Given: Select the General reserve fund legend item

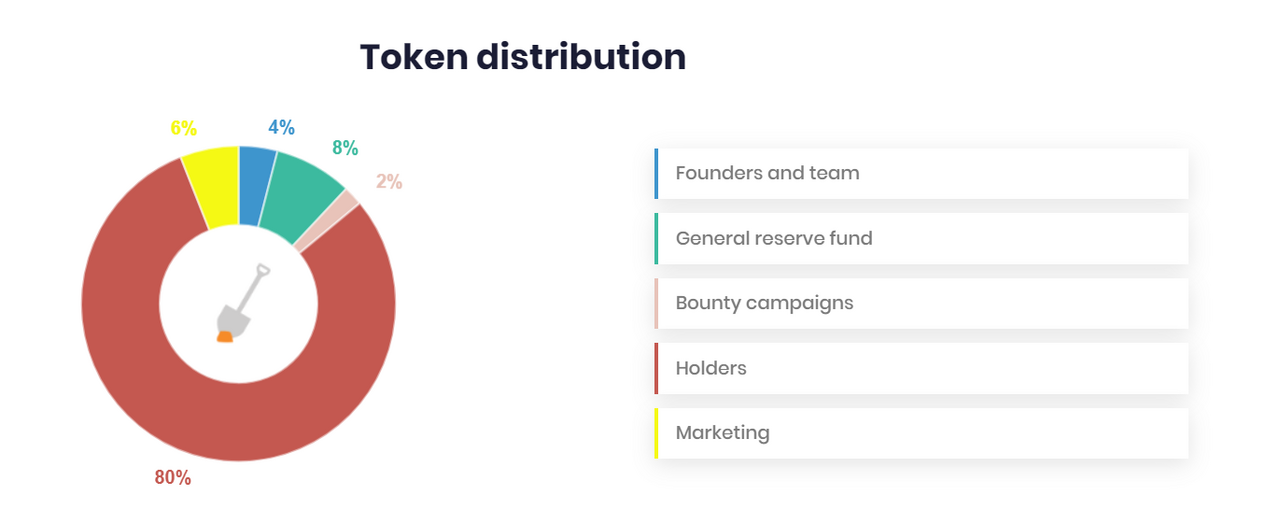Looking at the screenshot, I should (774, 238).
